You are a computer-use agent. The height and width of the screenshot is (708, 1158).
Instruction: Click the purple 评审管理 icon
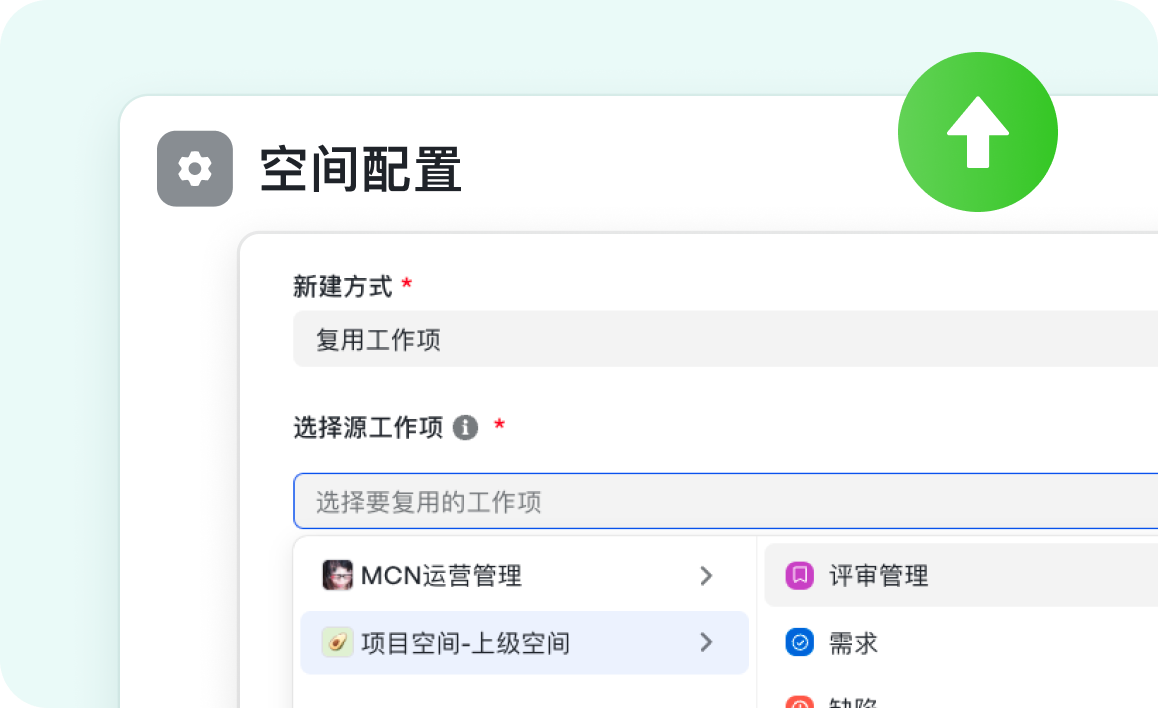click(x=800, y=575)
